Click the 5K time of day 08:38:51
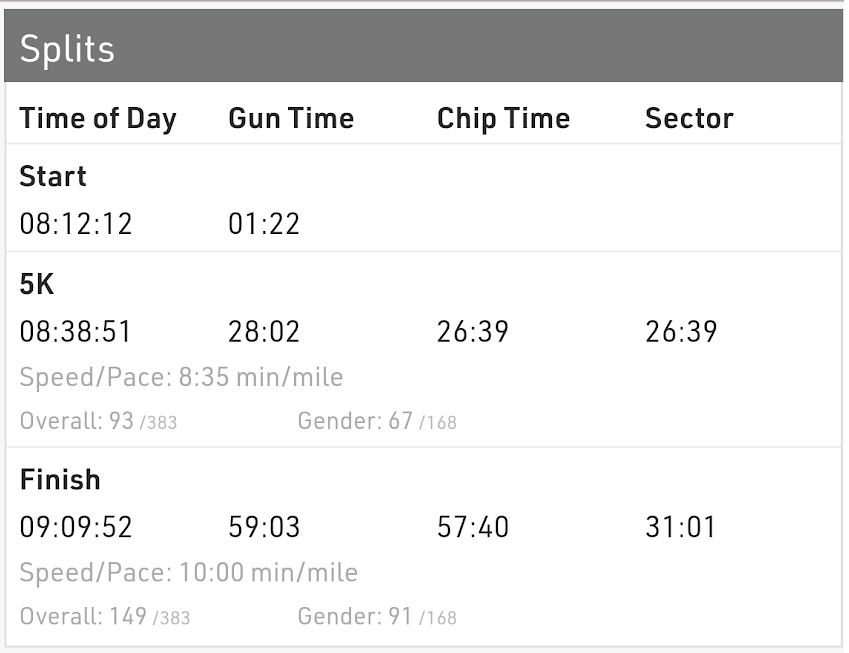This screenshot has height=653, width=849. click(x=75, y=331)
